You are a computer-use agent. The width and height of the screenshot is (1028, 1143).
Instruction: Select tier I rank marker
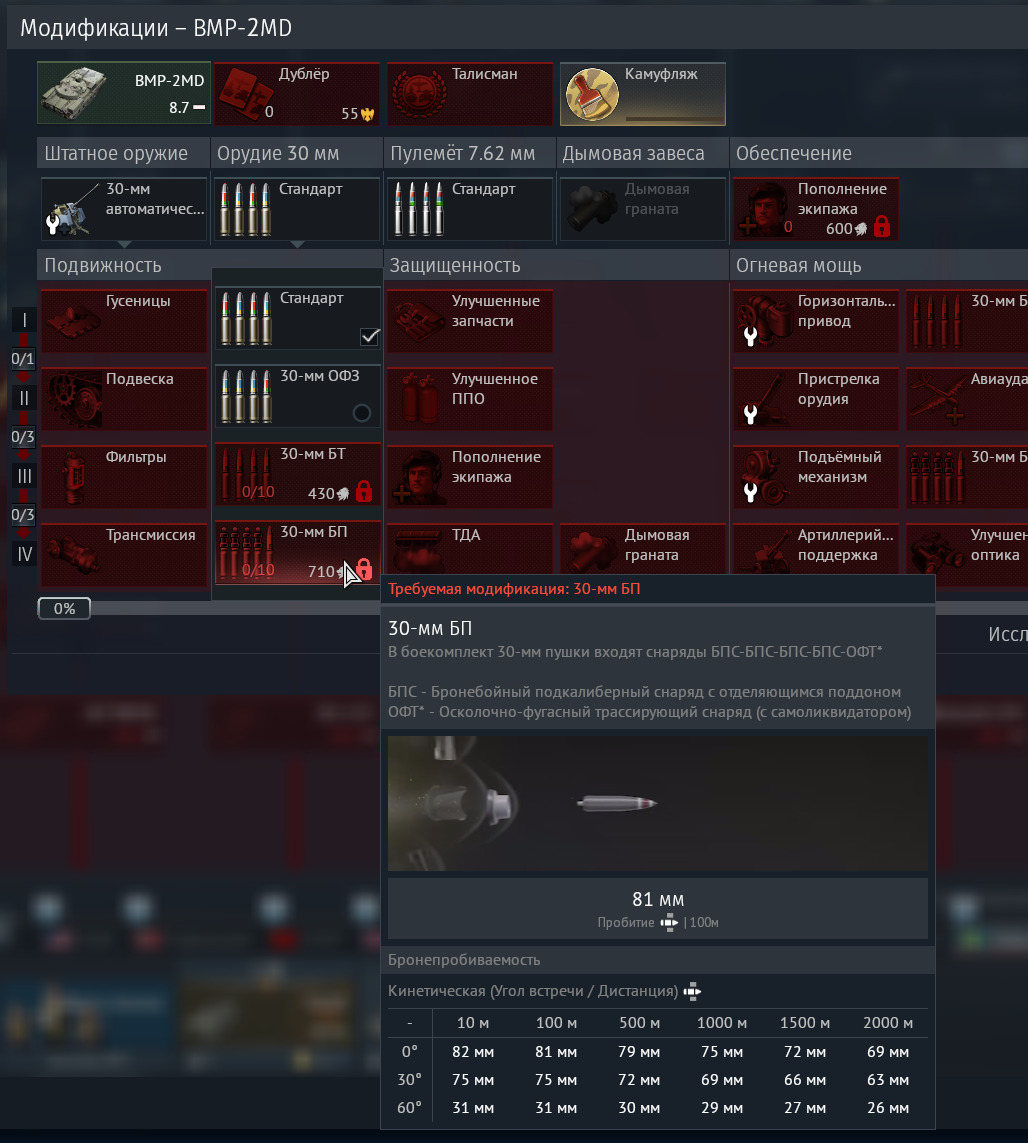tap(25, 320)
